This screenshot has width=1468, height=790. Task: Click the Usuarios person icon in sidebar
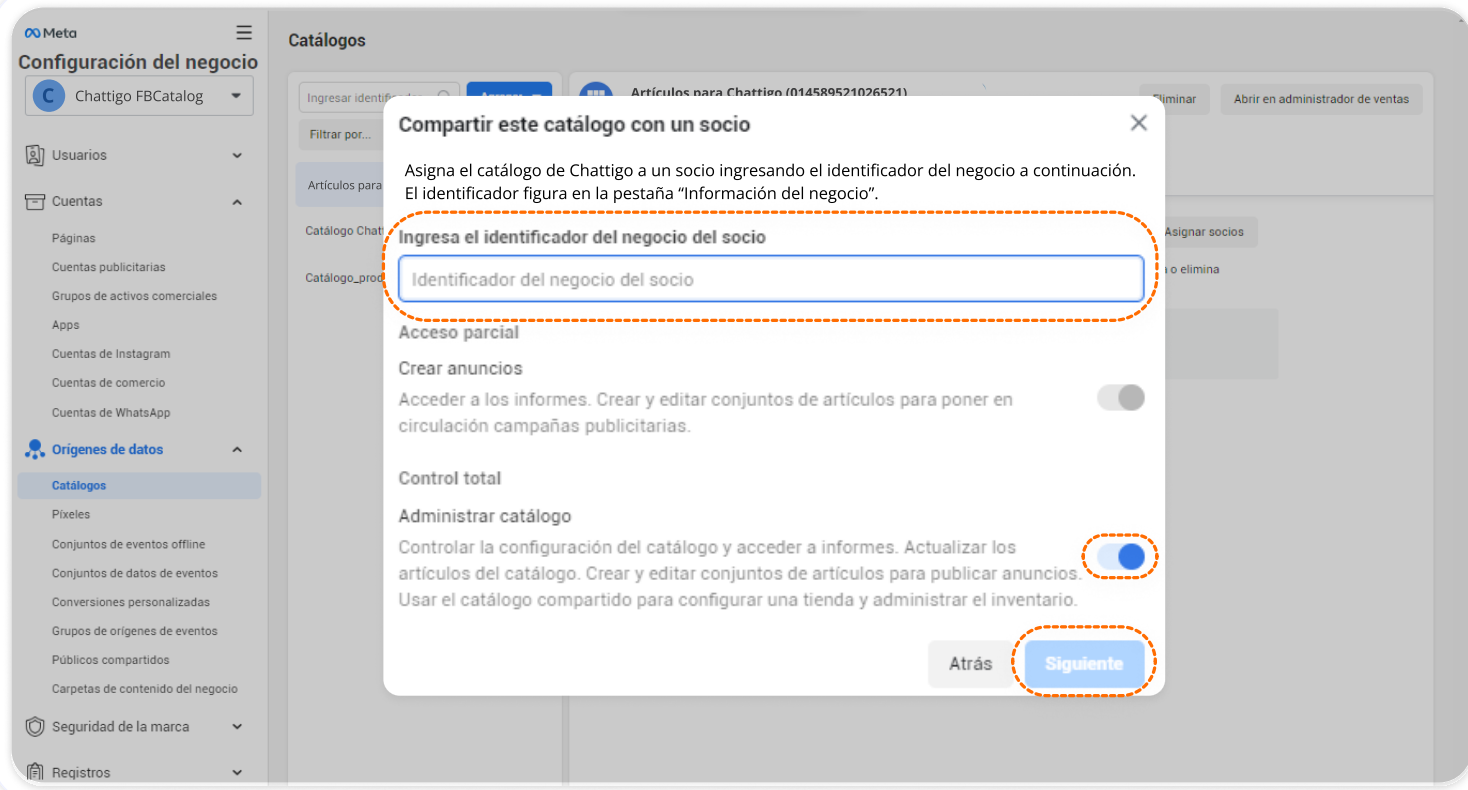[35, 155]
